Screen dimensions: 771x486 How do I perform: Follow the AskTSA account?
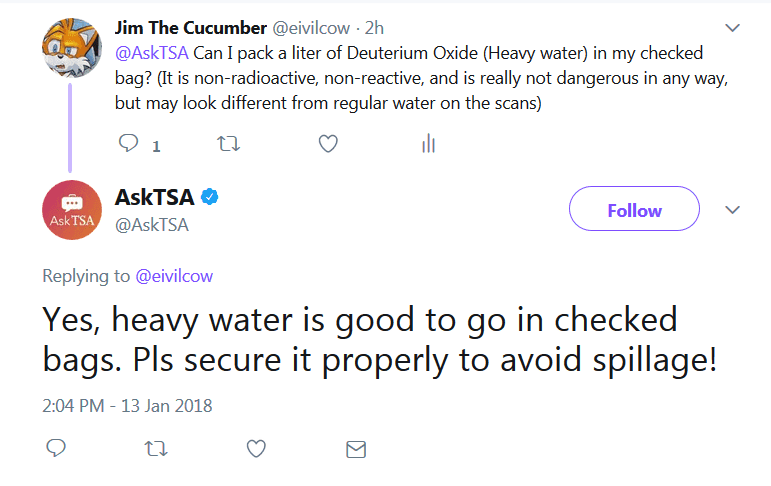pos(634,211)
